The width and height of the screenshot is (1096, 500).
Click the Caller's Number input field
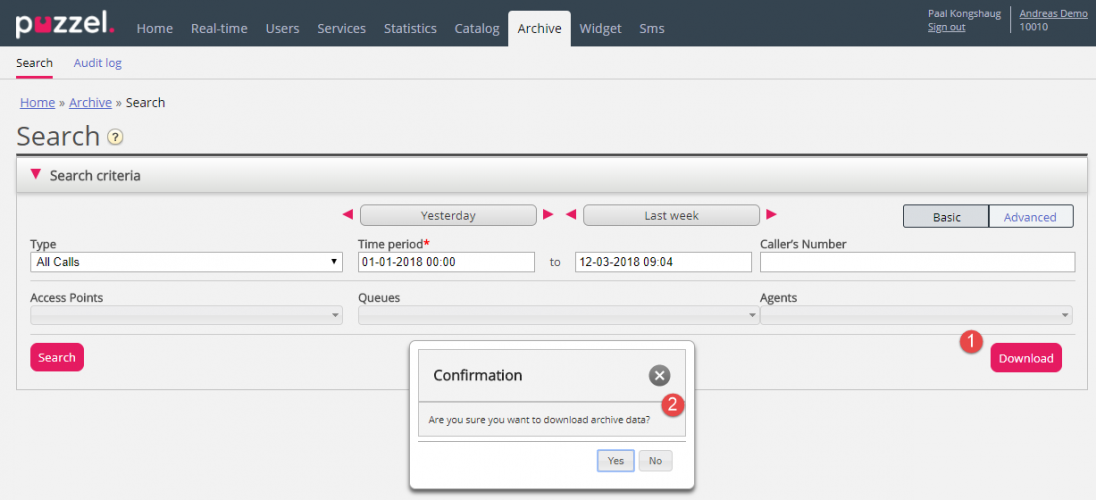coord(917,262)
